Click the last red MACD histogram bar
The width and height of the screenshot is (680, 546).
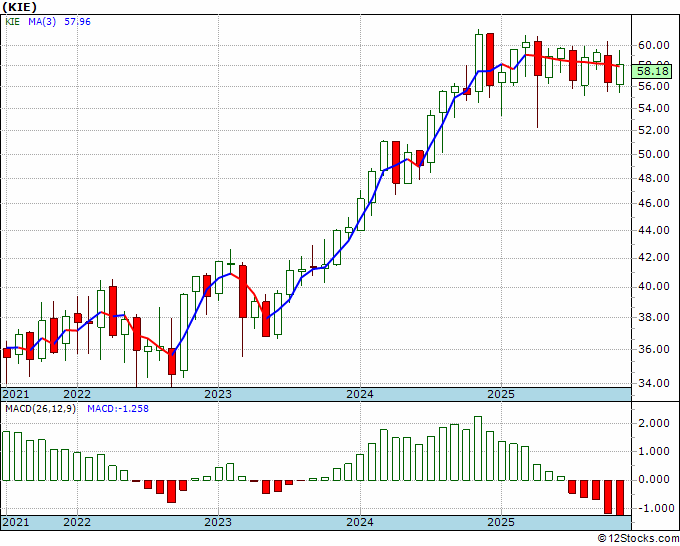coord(620,498)
